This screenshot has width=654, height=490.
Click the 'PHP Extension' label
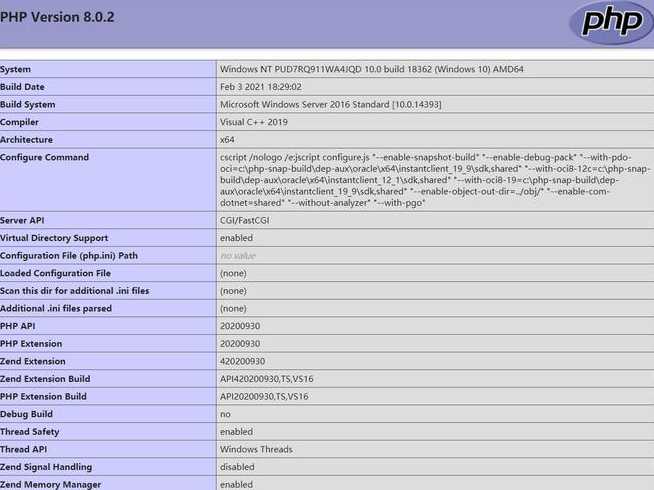click(x=31, y=344)
